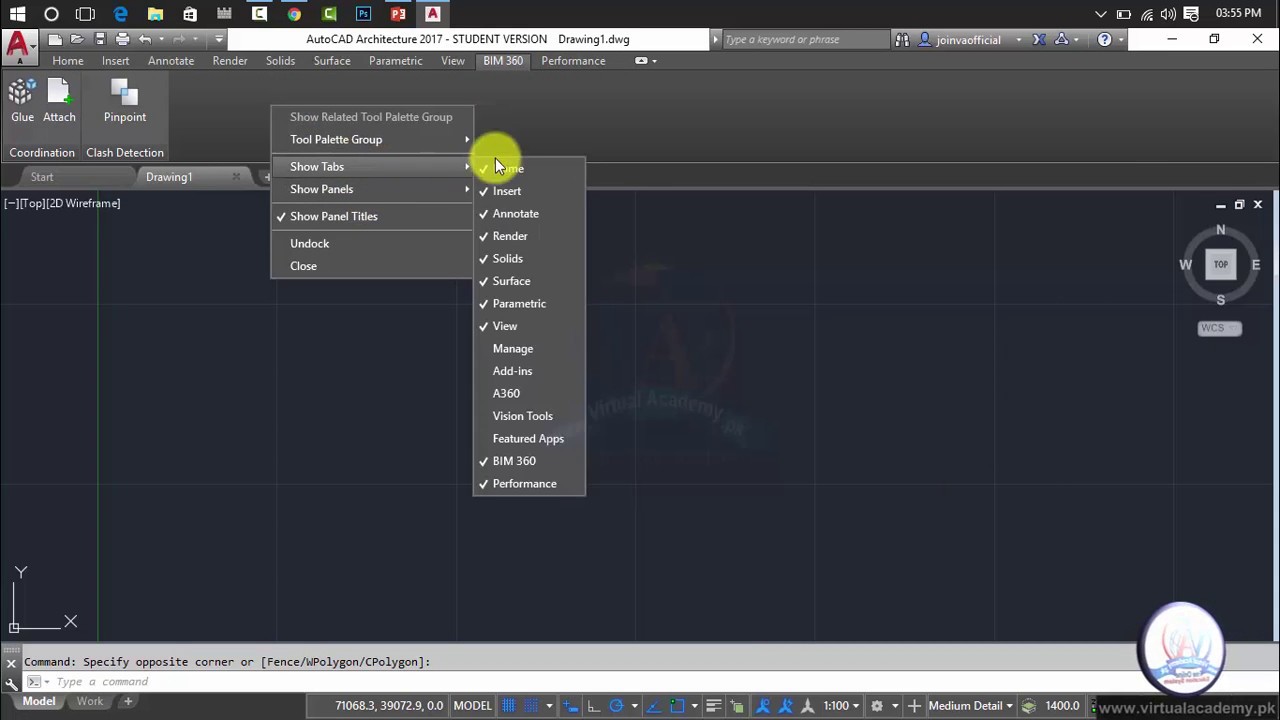Viewport: 1280px width, 720px height.
Task: Switch to the Work layout tab
Action: pyautogui.click(x=90, y=702)
